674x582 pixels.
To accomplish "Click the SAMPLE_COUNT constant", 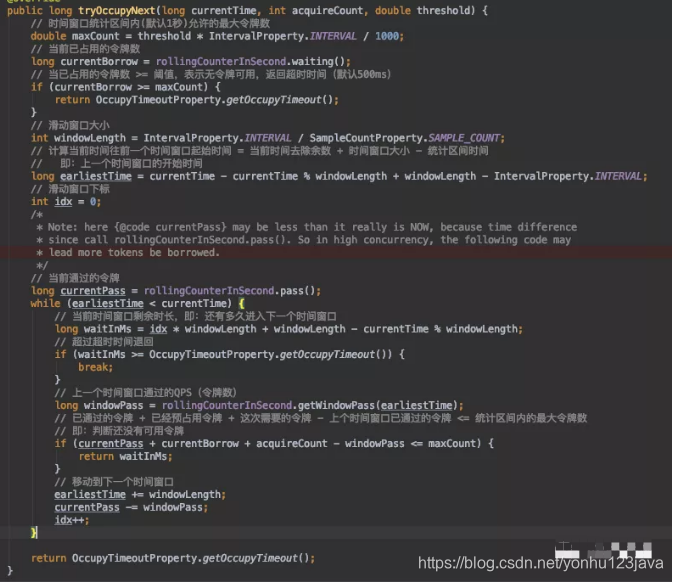I will point(464,138).
